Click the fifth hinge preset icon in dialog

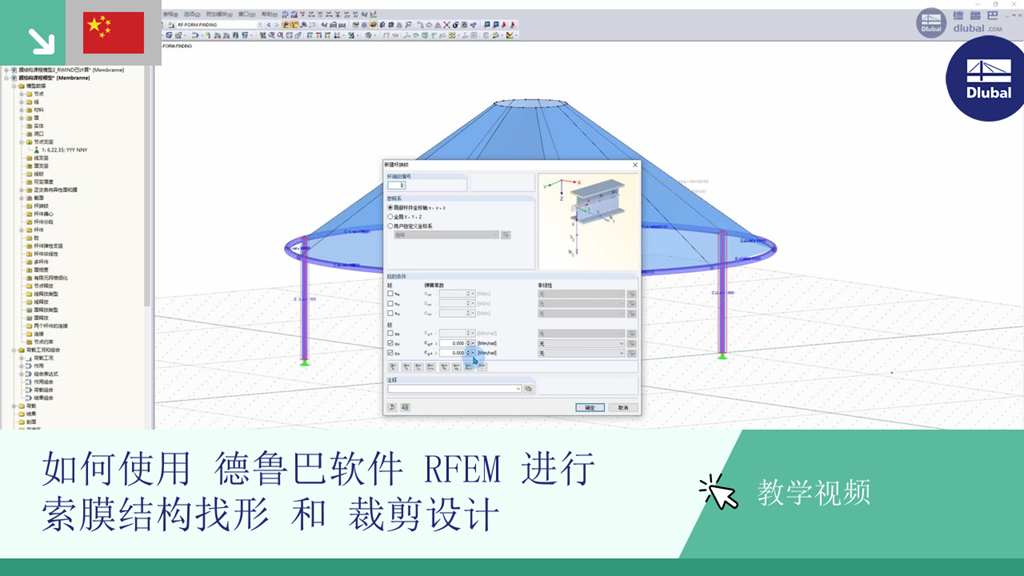[x=443, y=367]
